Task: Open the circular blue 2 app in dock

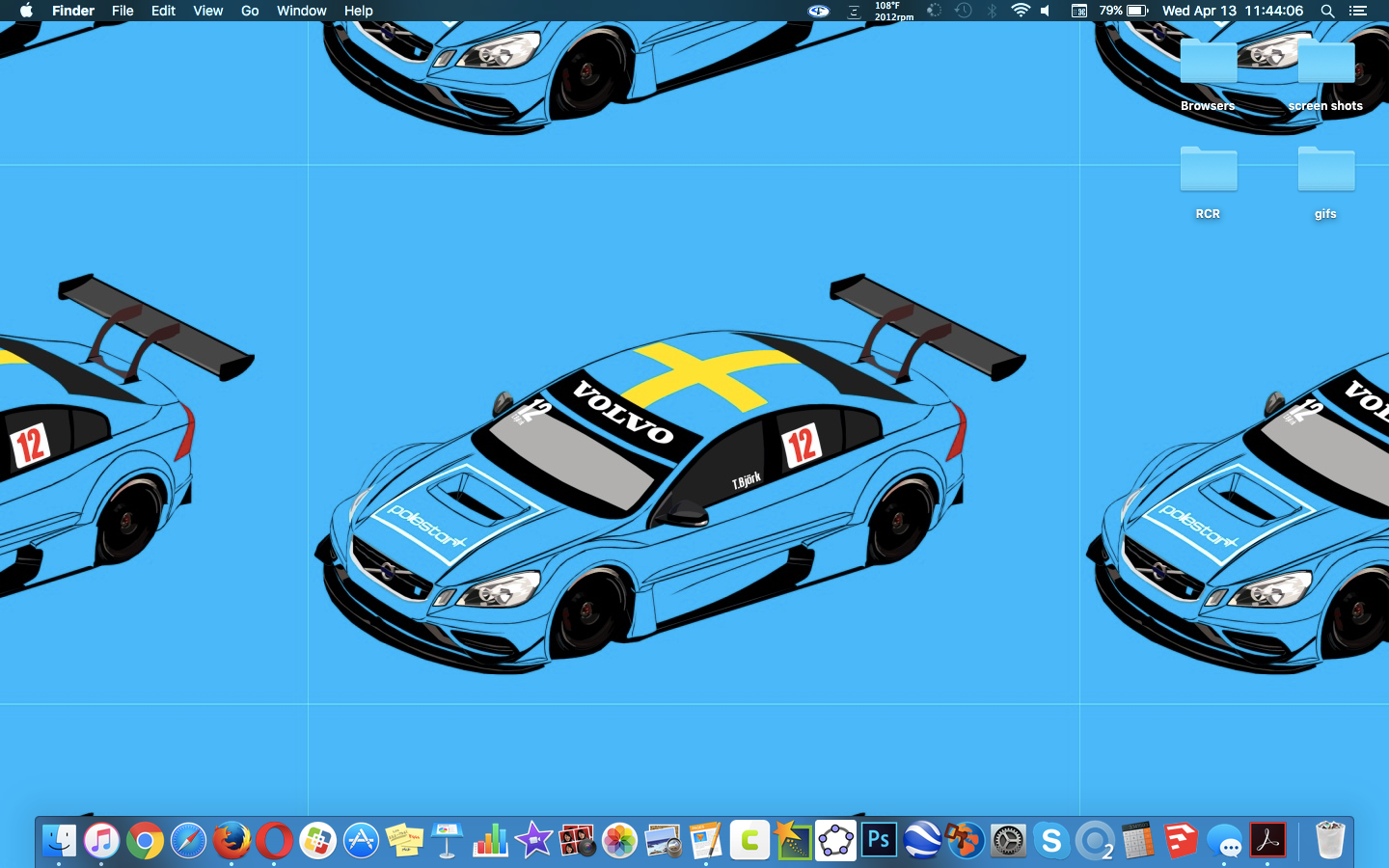Action: [1095, 841]
